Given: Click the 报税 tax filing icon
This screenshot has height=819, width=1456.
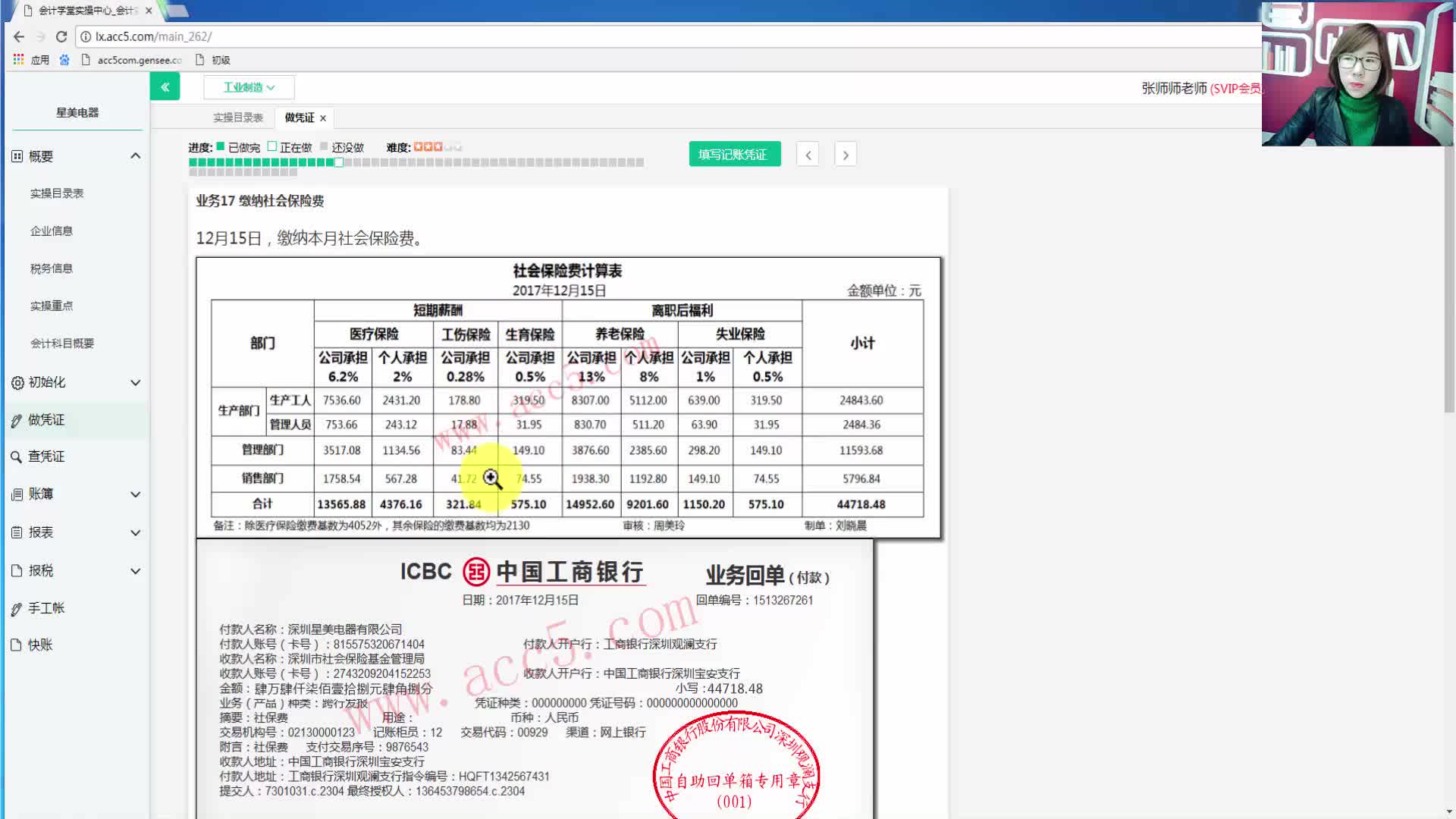Looking at the screenshot, I should coord(17,570).
